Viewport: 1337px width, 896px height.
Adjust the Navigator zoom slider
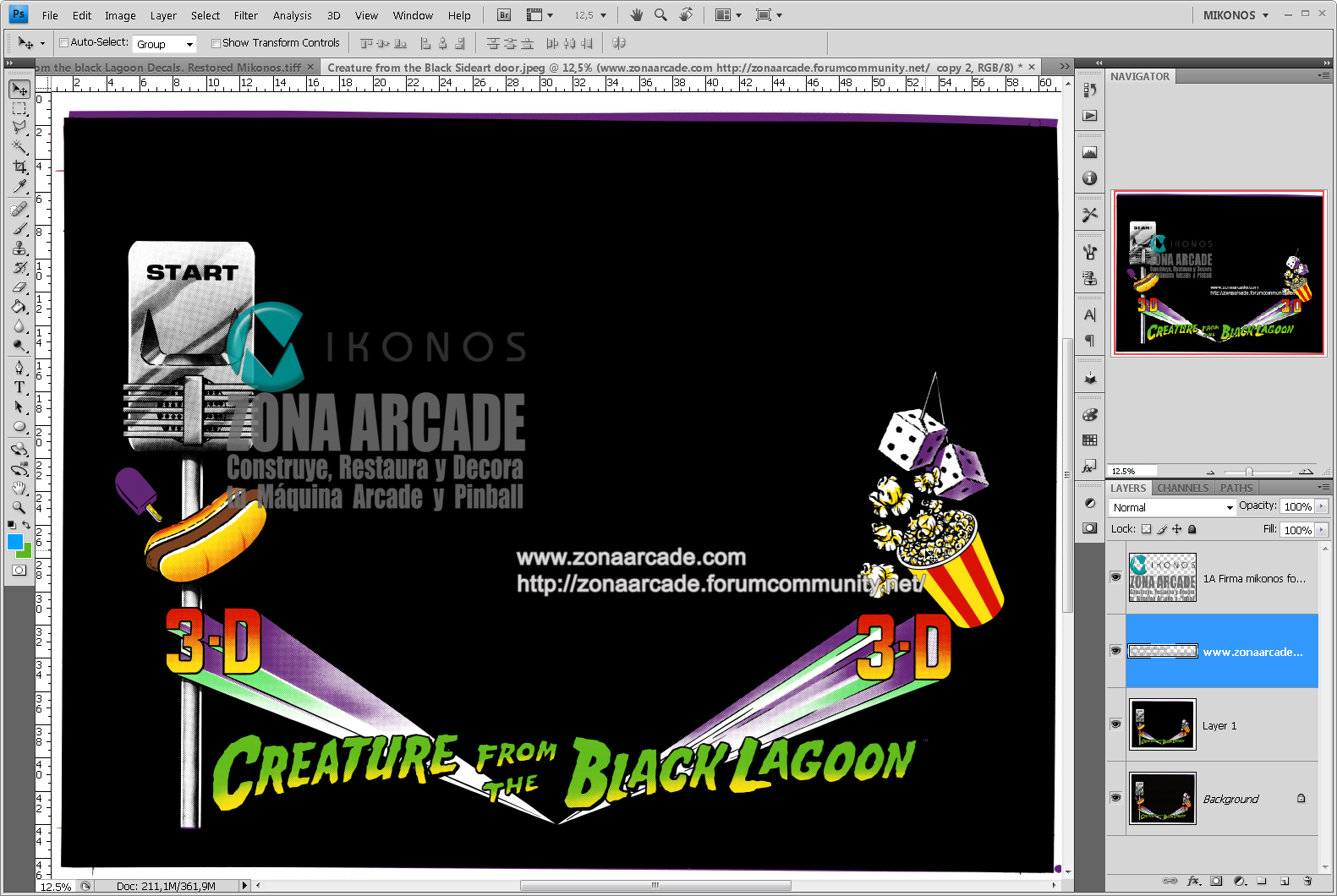(x=1249, y=472)
